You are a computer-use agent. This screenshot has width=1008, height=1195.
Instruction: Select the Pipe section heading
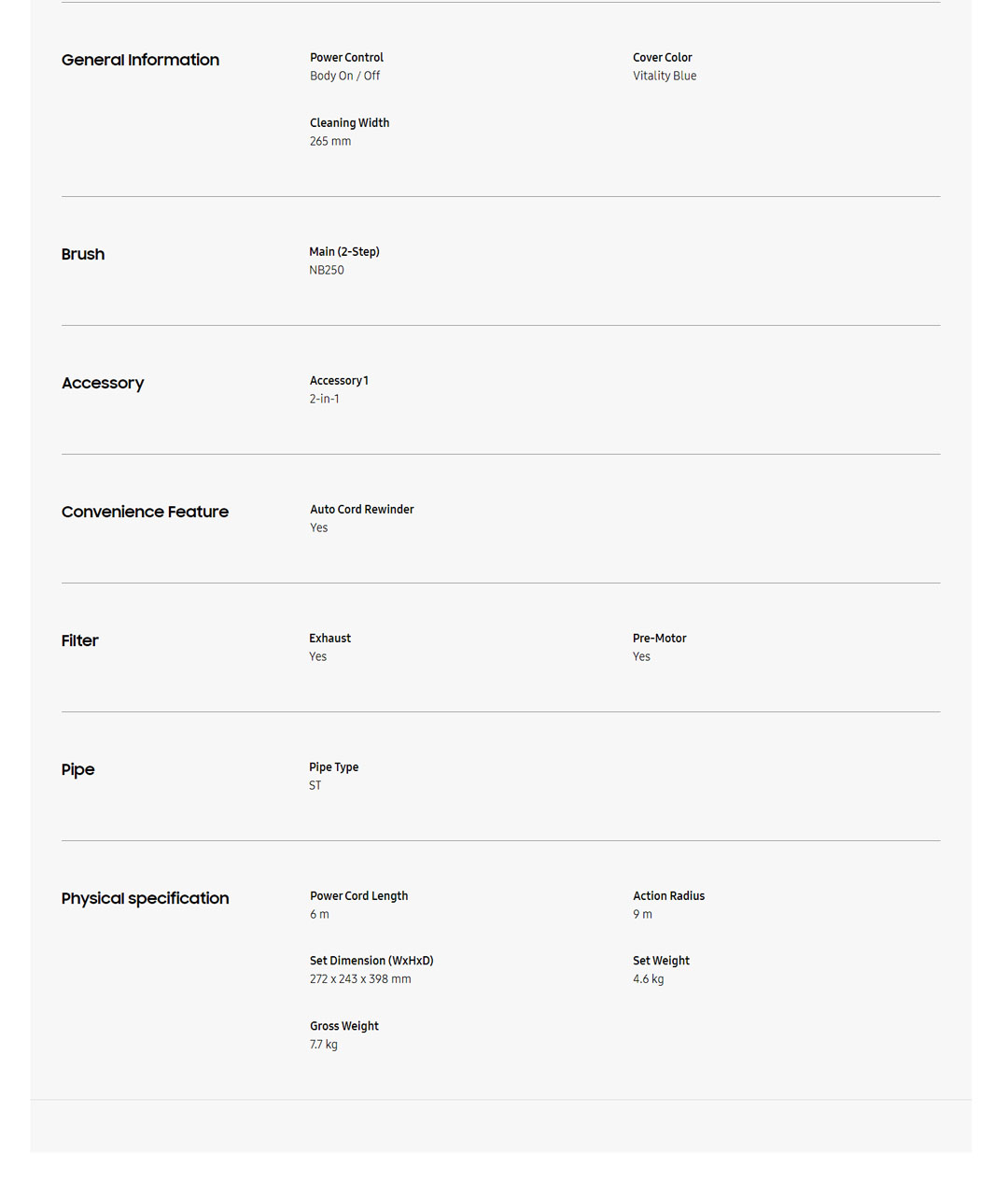77,769
